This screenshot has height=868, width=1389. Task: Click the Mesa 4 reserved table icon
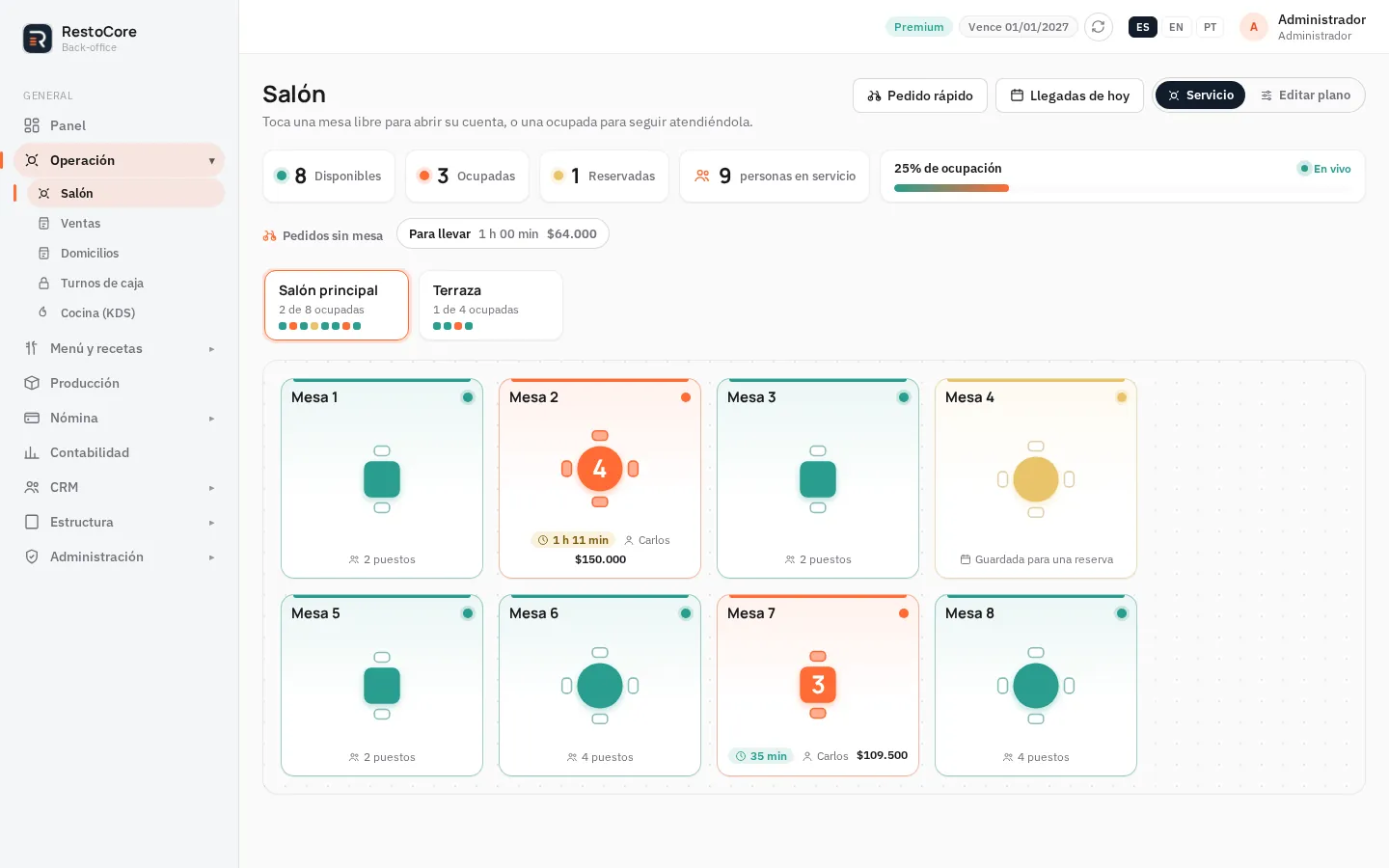[1036, 479]
